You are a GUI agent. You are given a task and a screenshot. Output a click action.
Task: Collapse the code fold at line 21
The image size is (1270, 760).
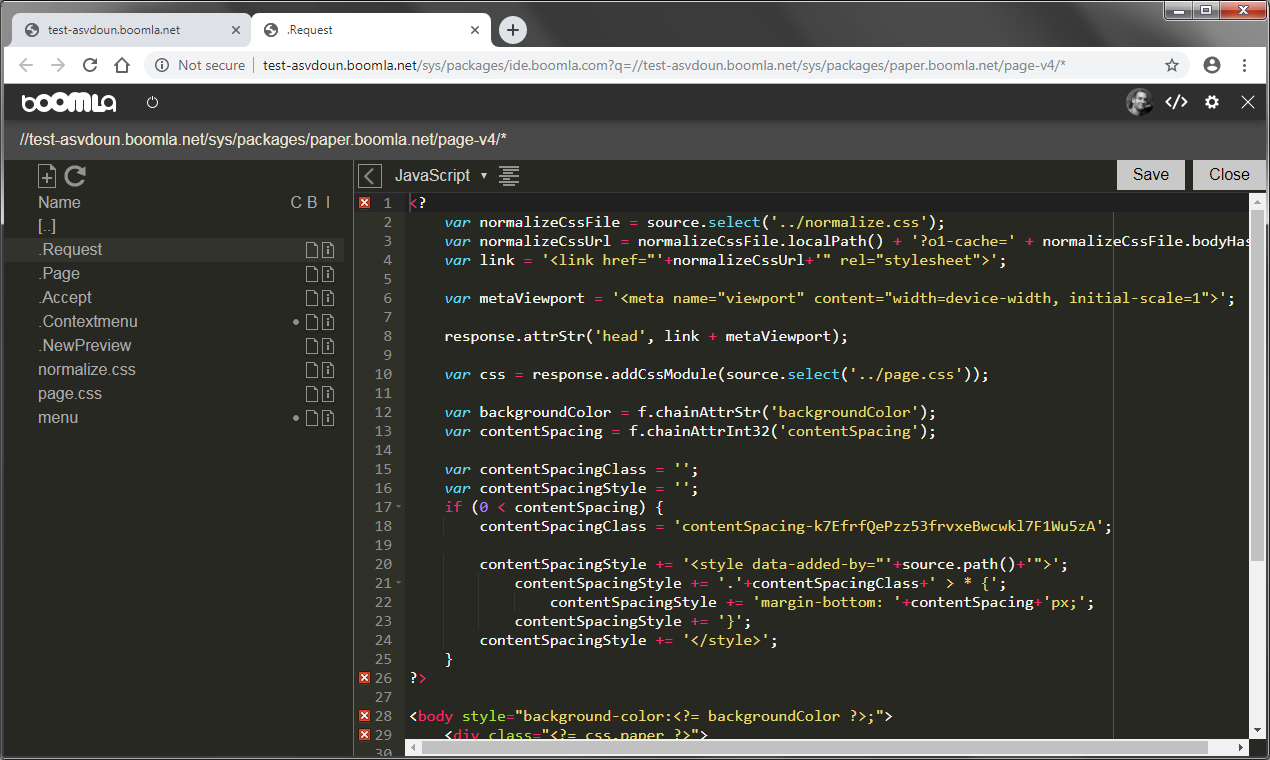click(x=399, y=583)
